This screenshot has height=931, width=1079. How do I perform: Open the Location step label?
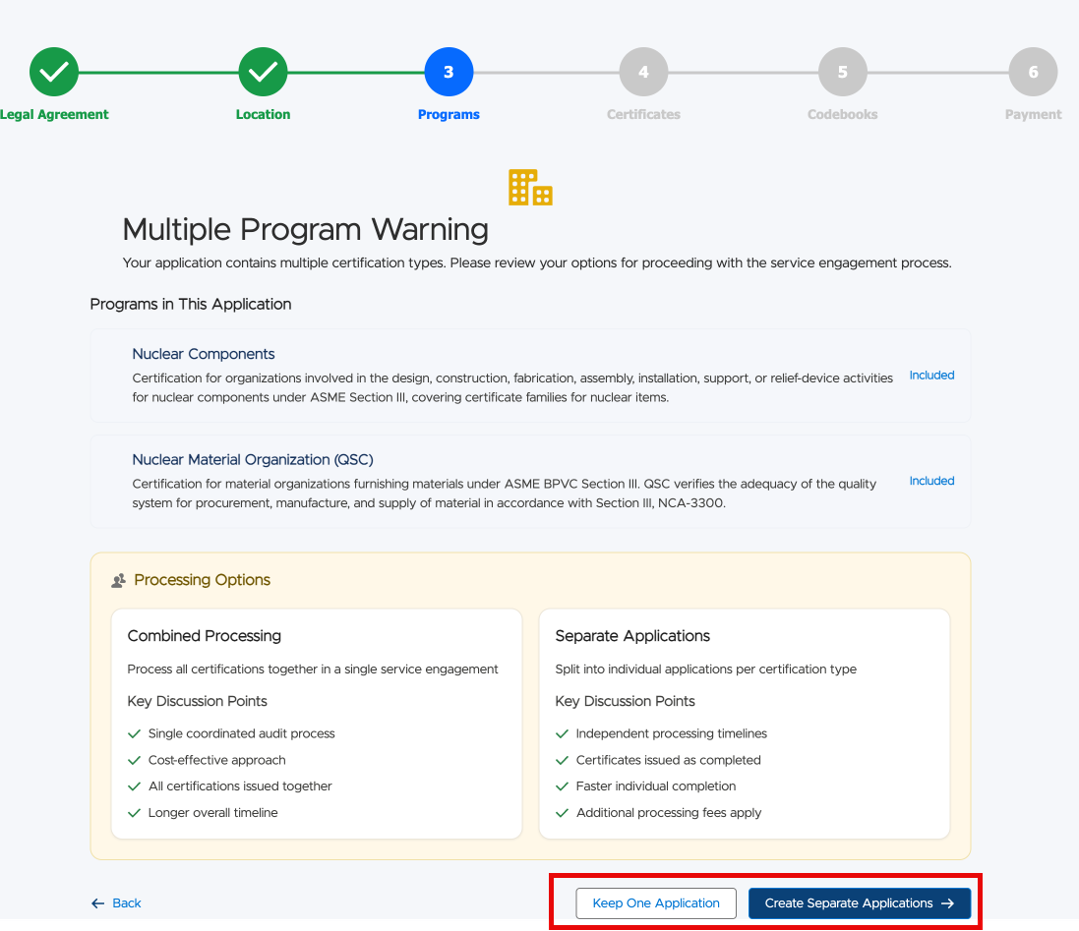[263, 114]
